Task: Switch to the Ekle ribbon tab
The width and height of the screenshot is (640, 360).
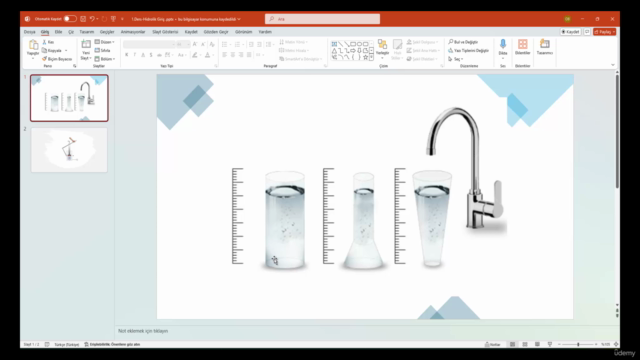Action: coord(58,32)
